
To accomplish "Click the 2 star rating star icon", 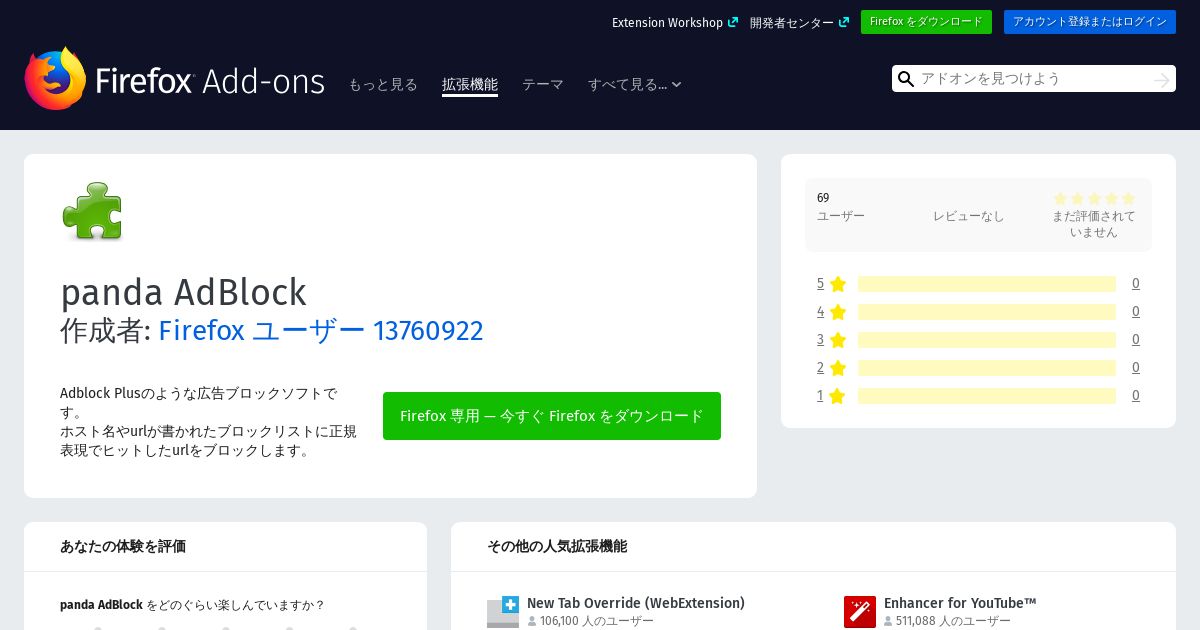I will [838, 368].
